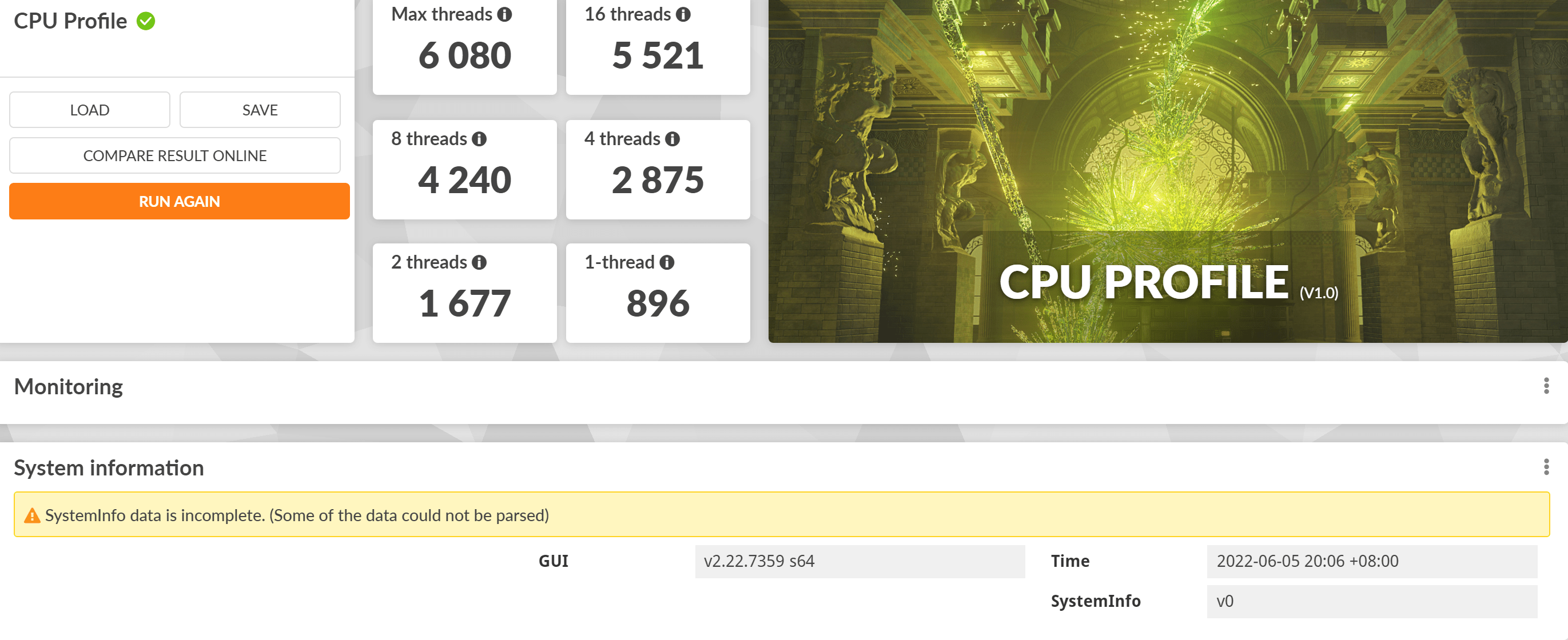Click Time value 2022-06-05 20:06 +08:00

[1372, 562]
